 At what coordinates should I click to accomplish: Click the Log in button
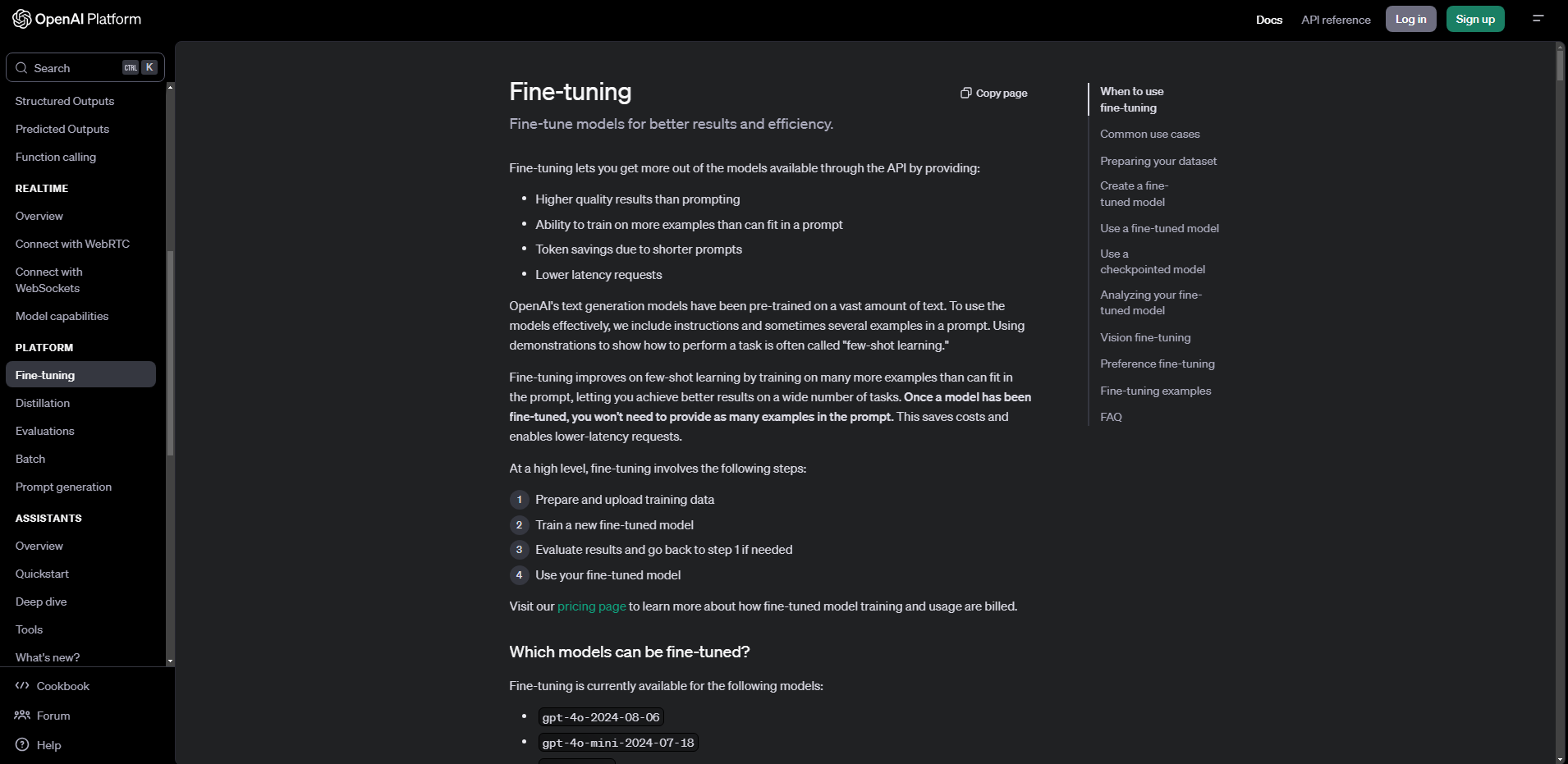pyautogui.click(x=1410, y=19)
